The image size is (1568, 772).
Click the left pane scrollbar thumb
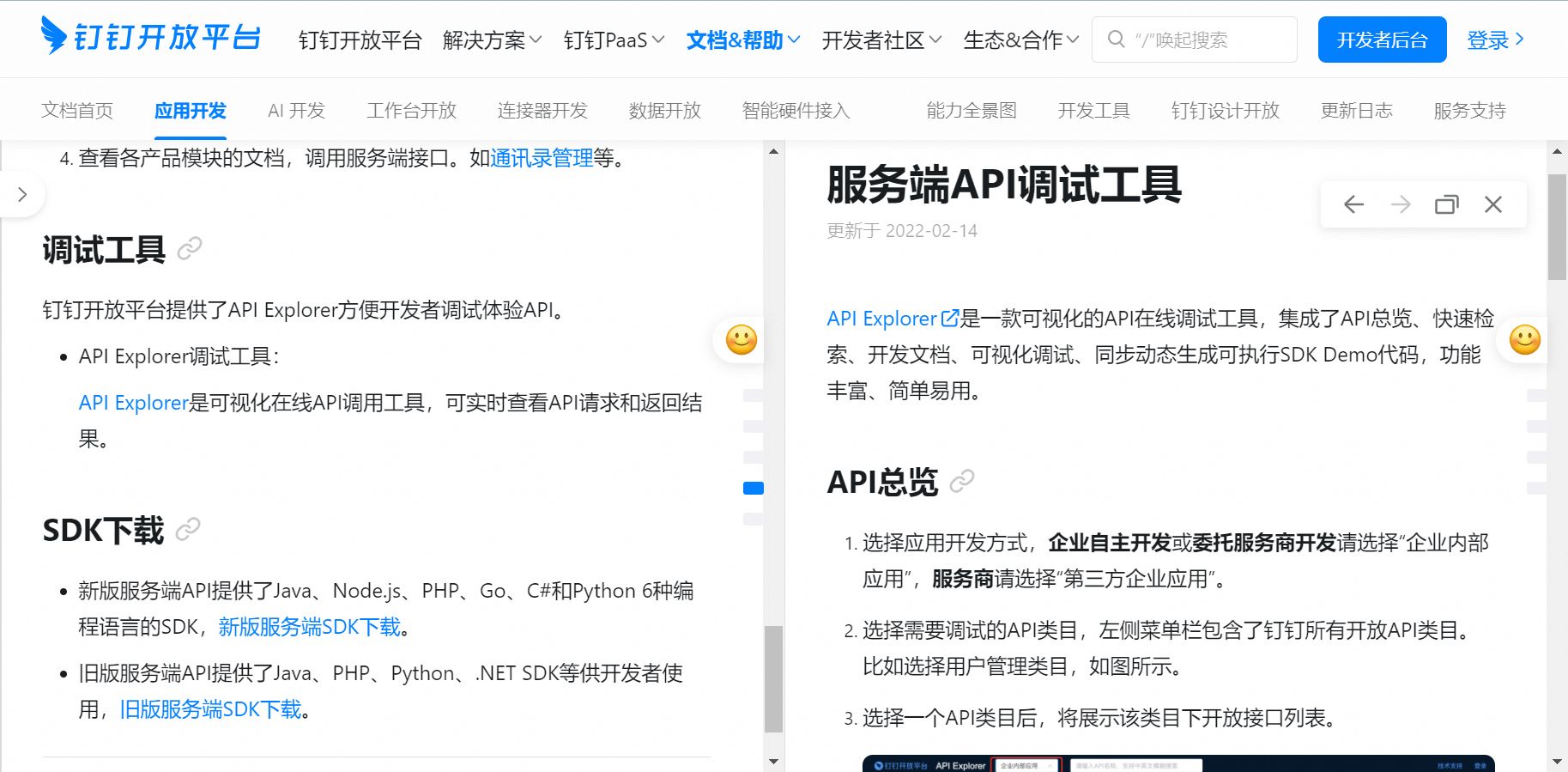(x=773, y=678)
